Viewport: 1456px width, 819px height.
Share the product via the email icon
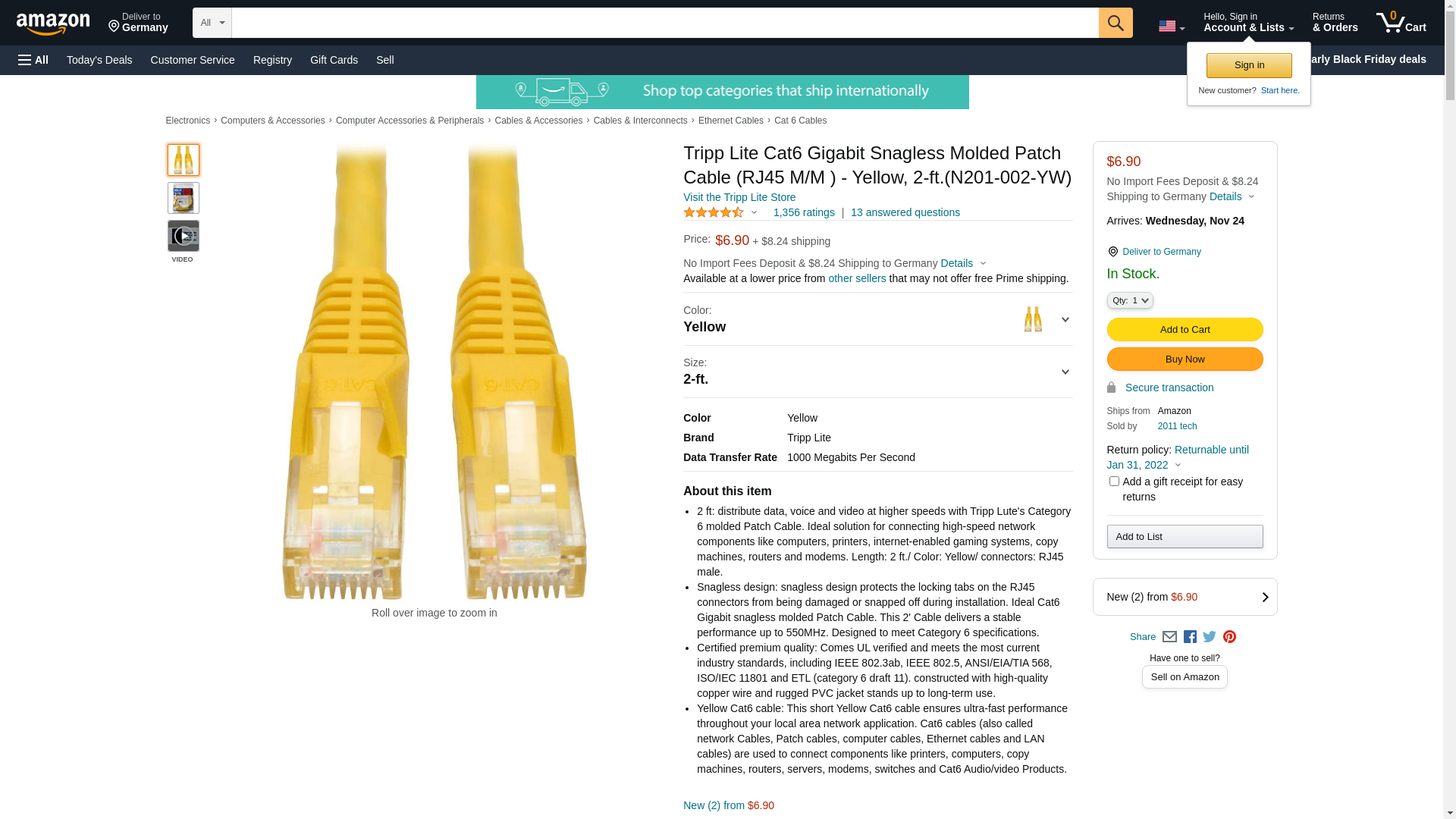pyautogui.click(x=1169, y=637)
